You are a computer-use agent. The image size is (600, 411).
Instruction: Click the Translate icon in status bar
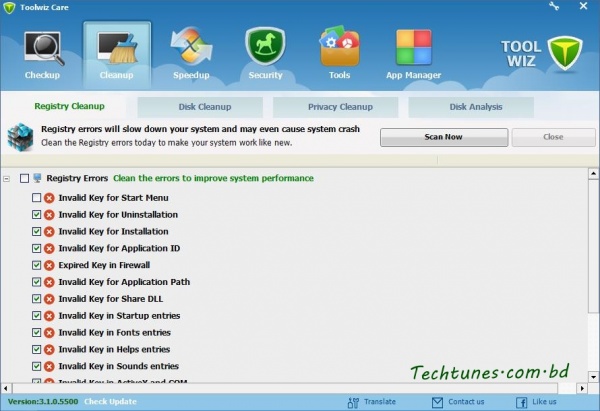tap(353, 403)
